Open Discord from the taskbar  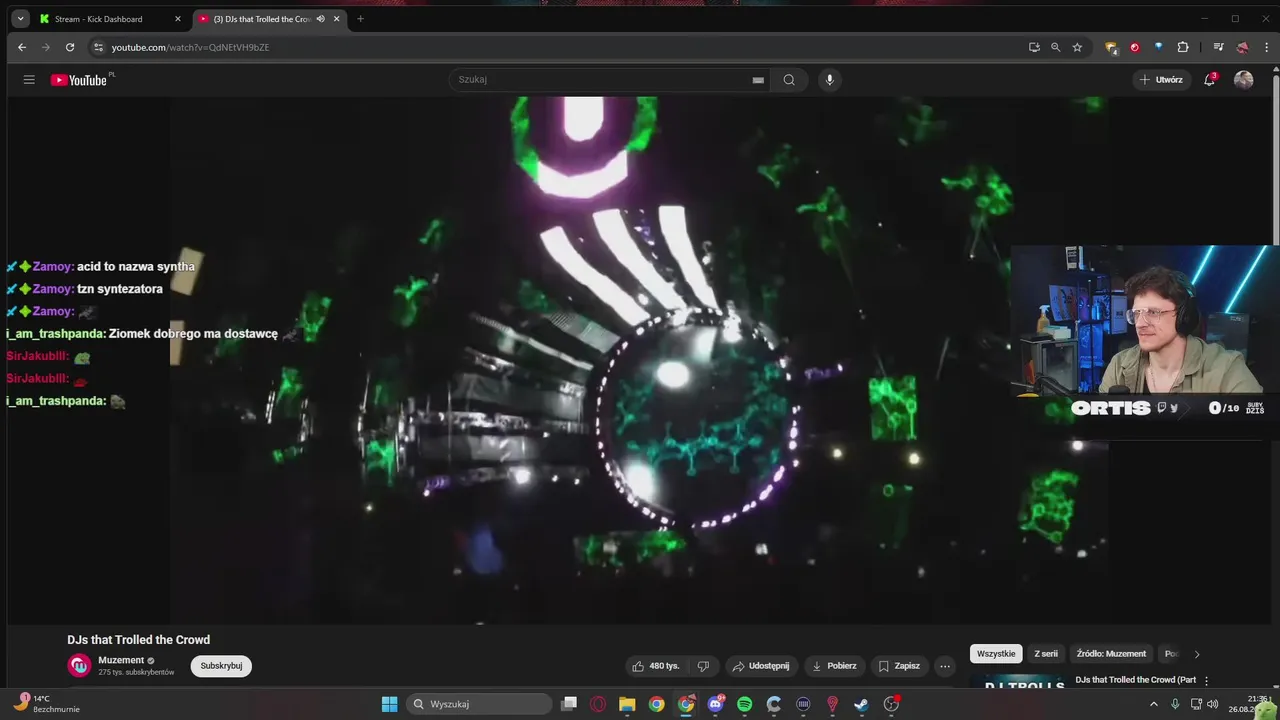(715, 704)
